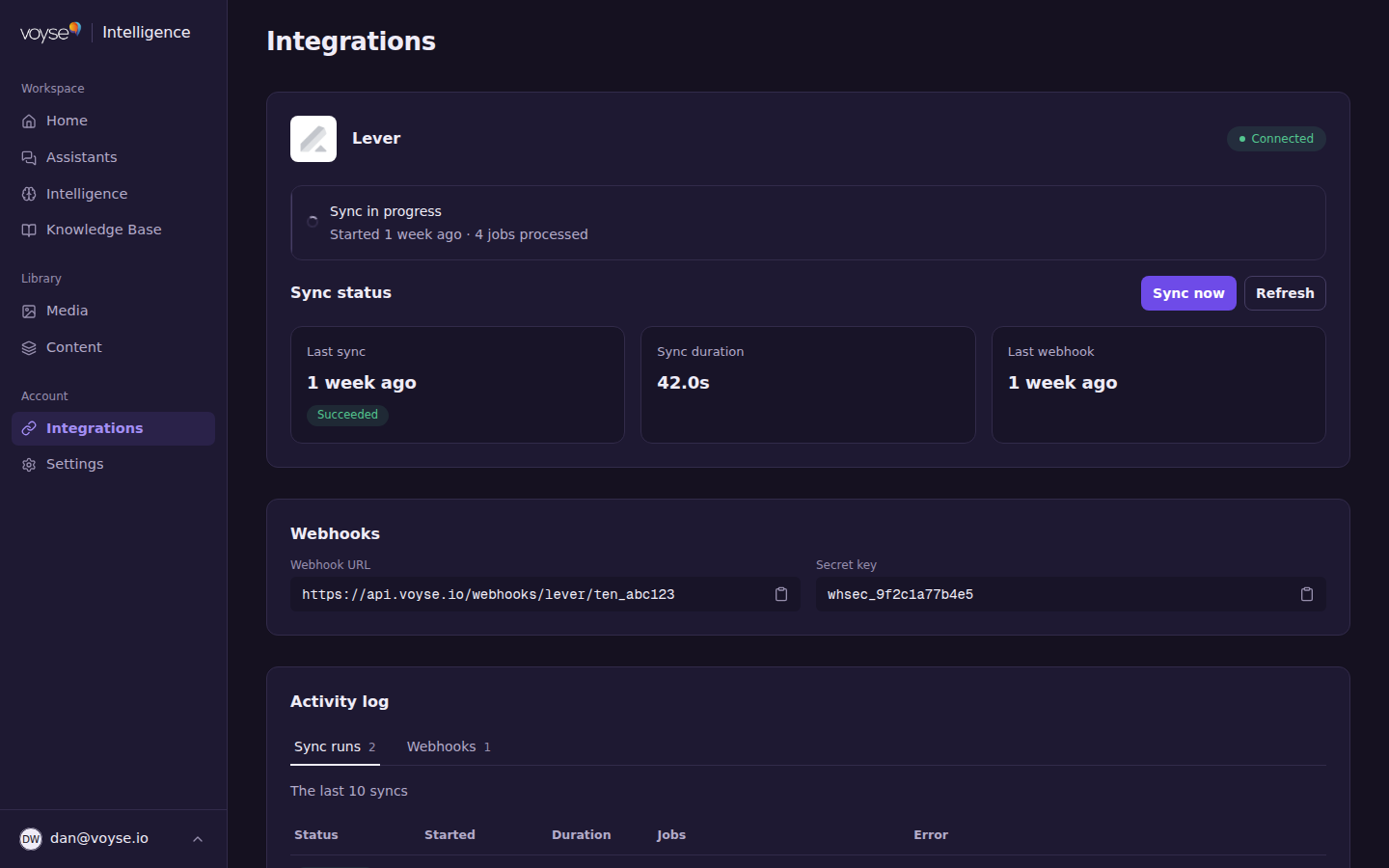Click the Sync in progress text
Image resolution: width=1389 pixels, height=868 pixels.
point(386,211)
